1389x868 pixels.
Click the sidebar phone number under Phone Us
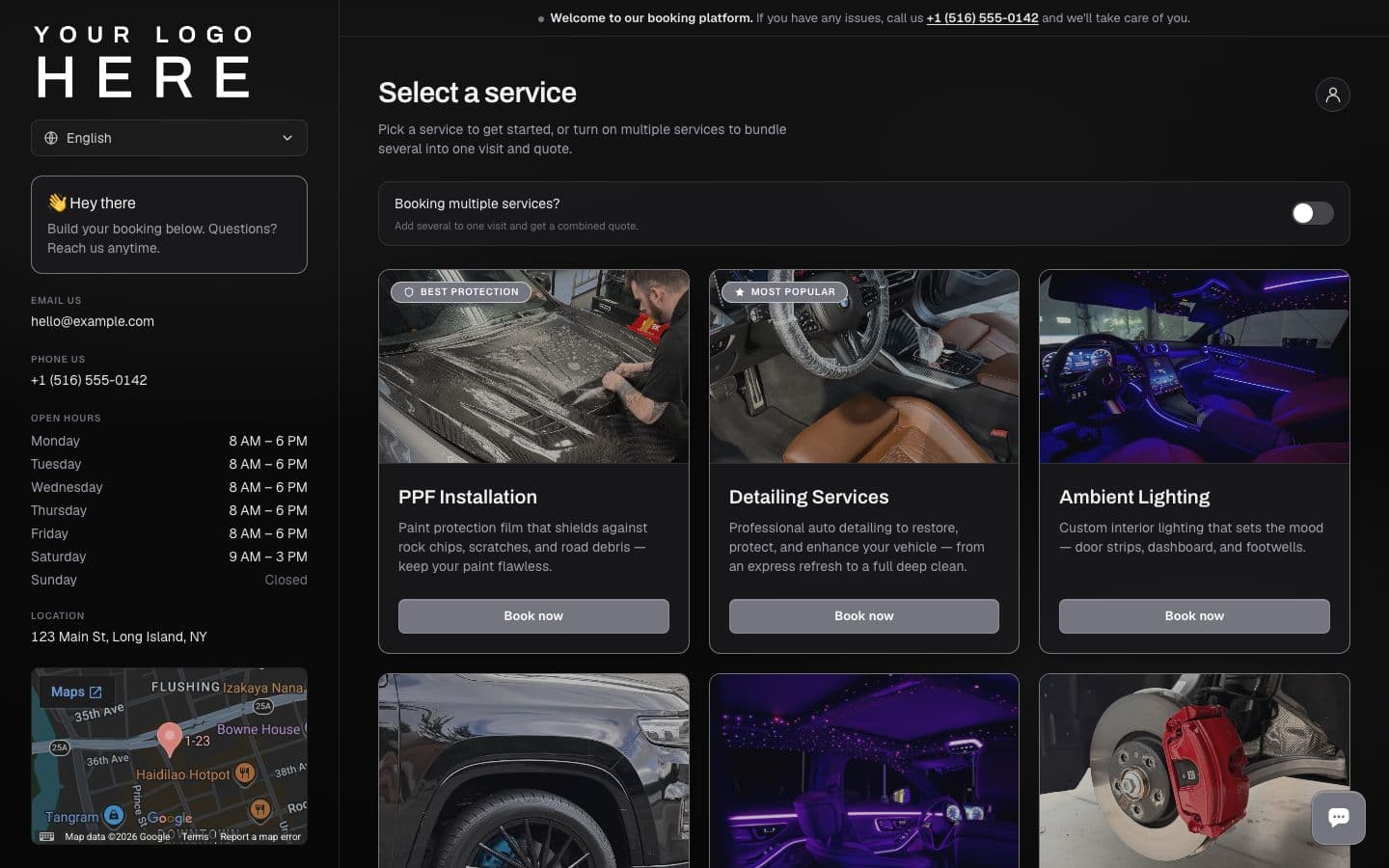click(89, 380)
